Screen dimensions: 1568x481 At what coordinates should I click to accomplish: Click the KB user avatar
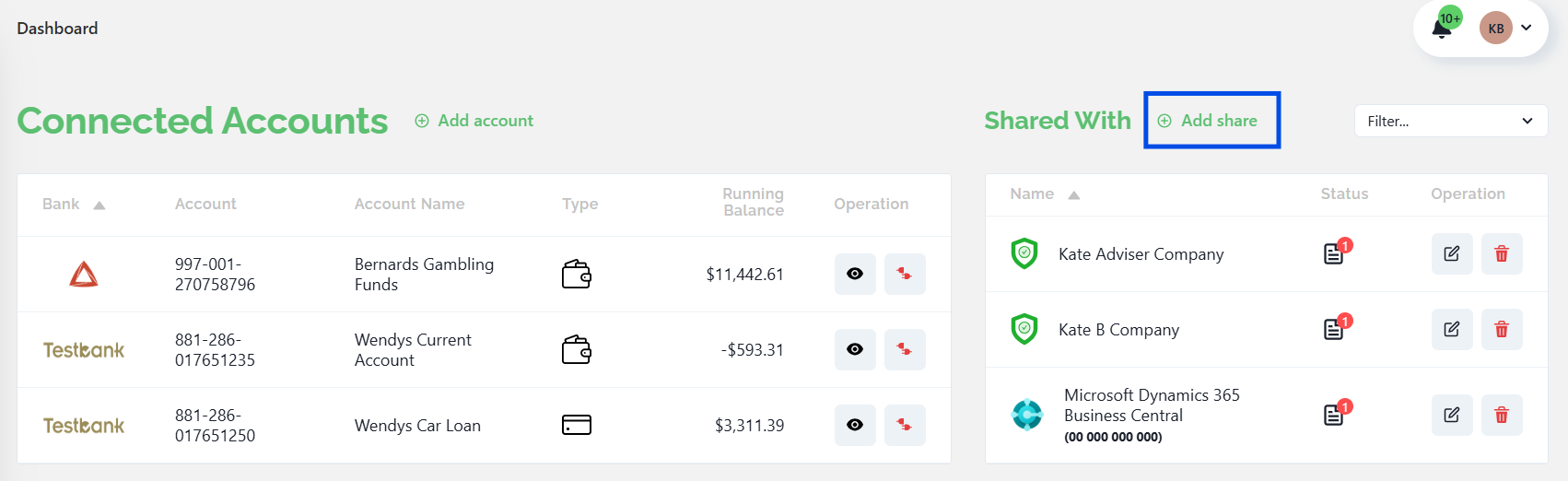pyautogui.click(x=1496, y=29)
